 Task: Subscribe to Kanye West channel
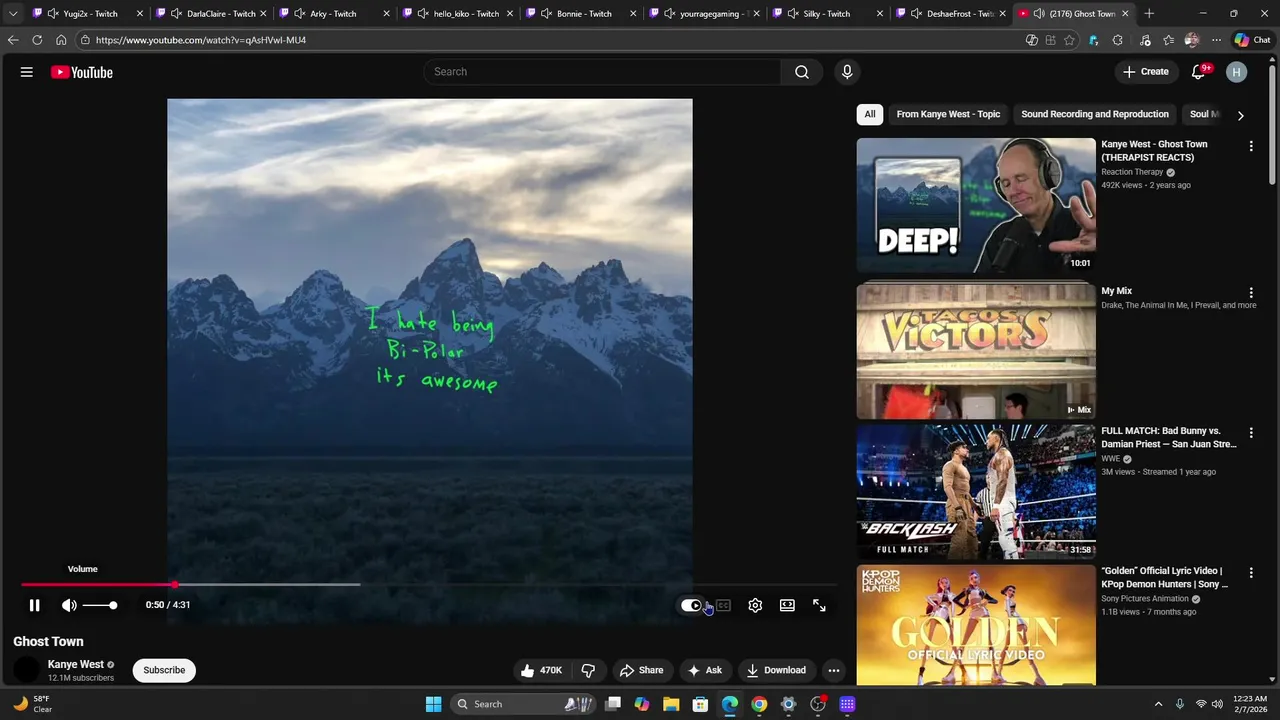(x=164, y=670)
